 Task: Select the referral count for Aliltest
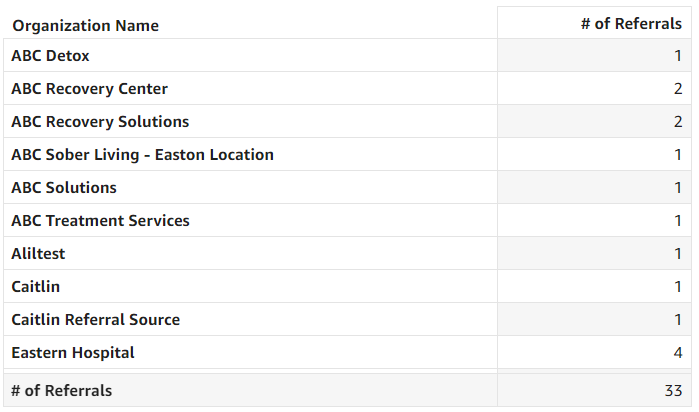677,254
